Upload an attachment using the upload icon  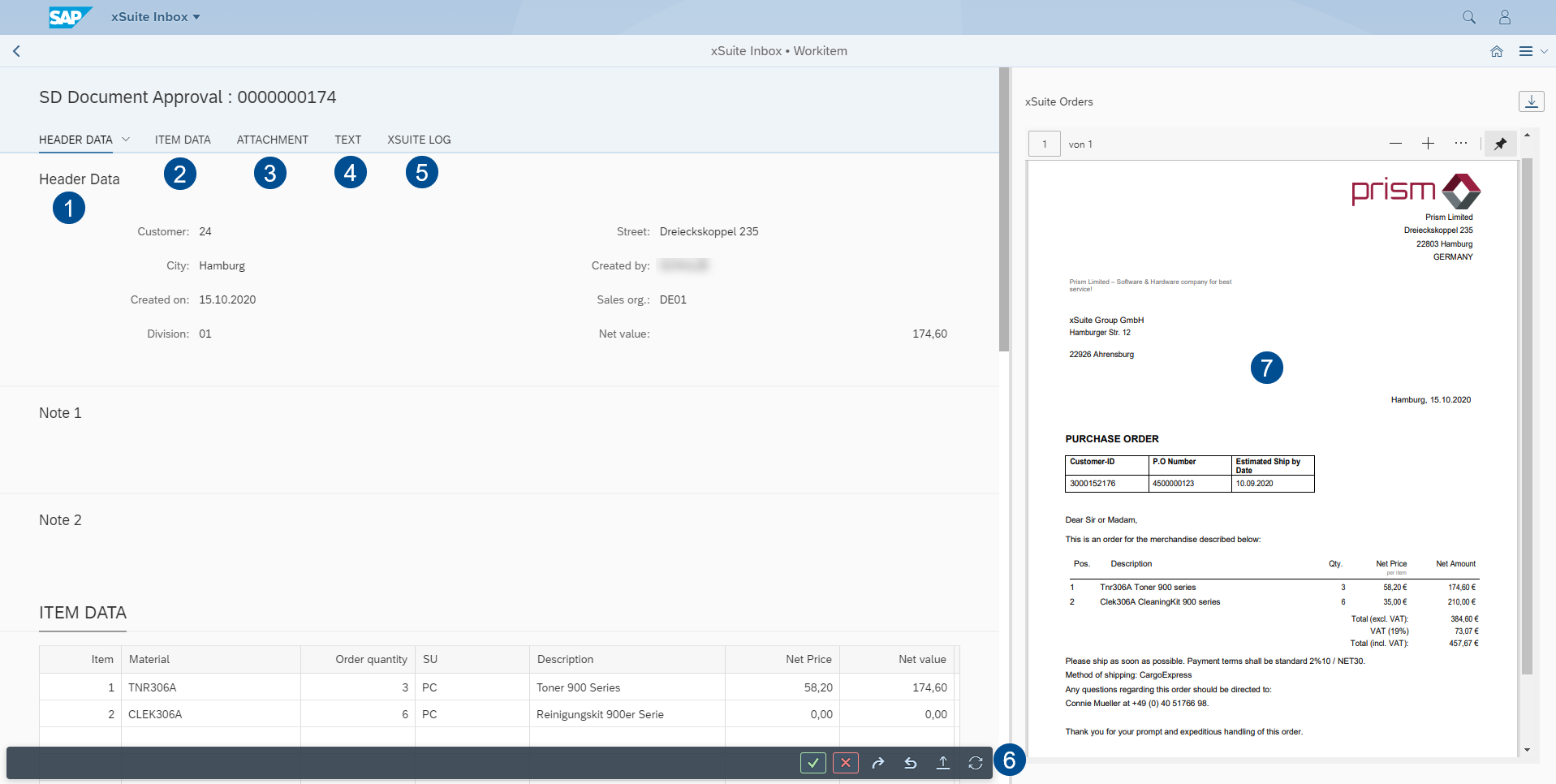click(942, 763)
